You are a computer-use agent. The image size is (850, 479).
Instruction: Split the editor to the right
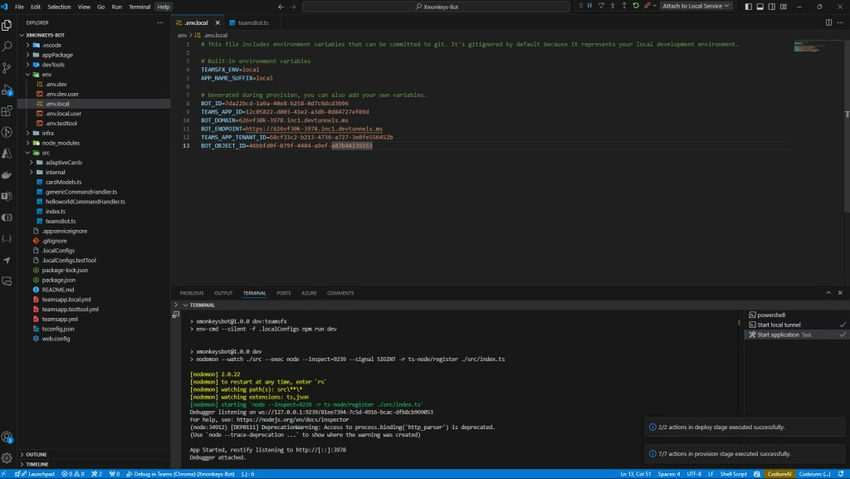click(x=828, y=22)
